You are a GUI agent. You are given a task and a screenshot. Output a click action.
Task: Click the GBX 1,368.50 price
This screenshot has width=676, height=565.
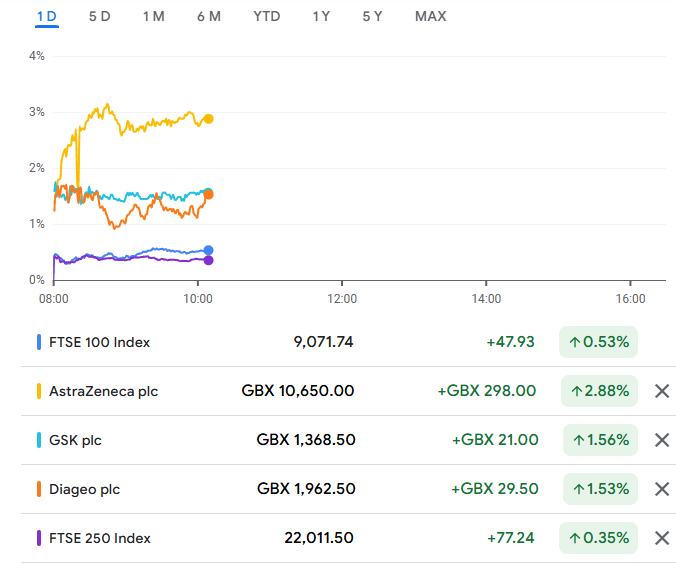tap(306, 440)
